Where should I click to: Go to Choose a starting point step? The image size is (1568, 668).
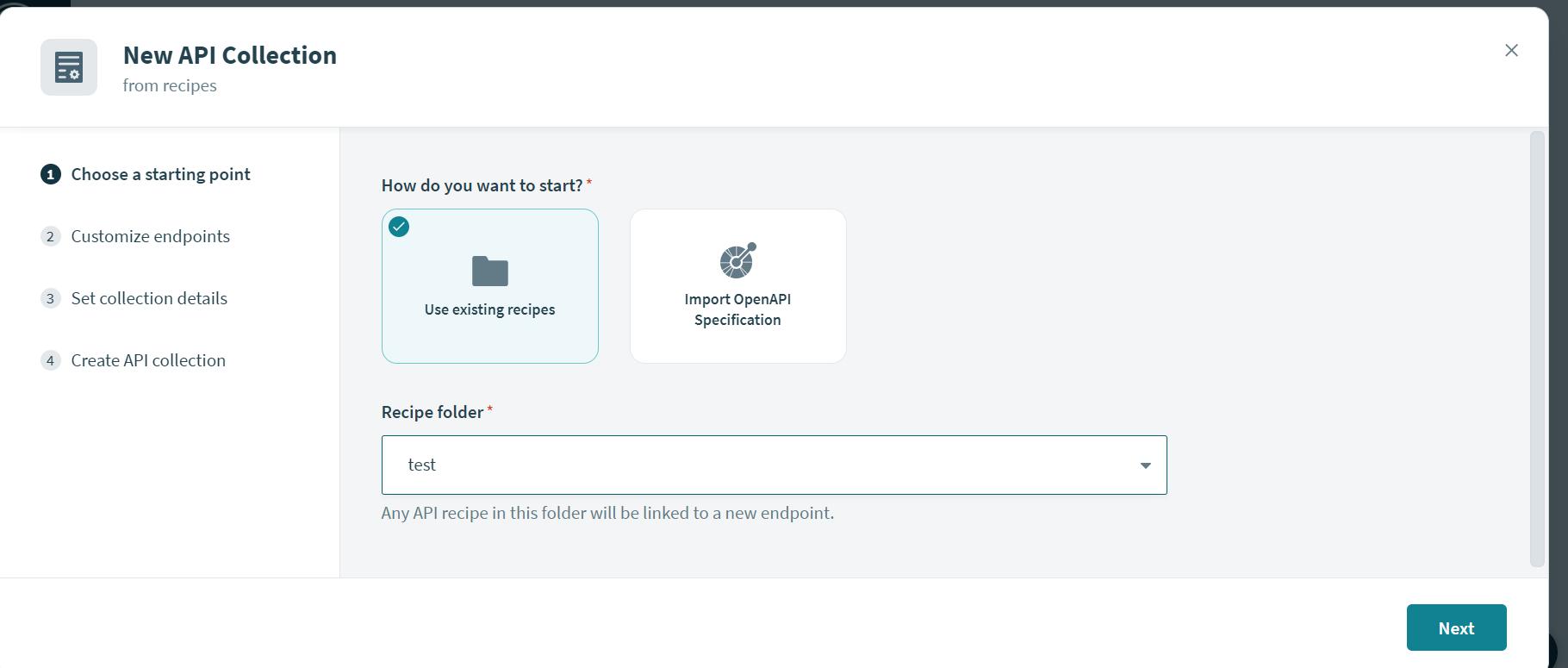(x=160, y=175)
